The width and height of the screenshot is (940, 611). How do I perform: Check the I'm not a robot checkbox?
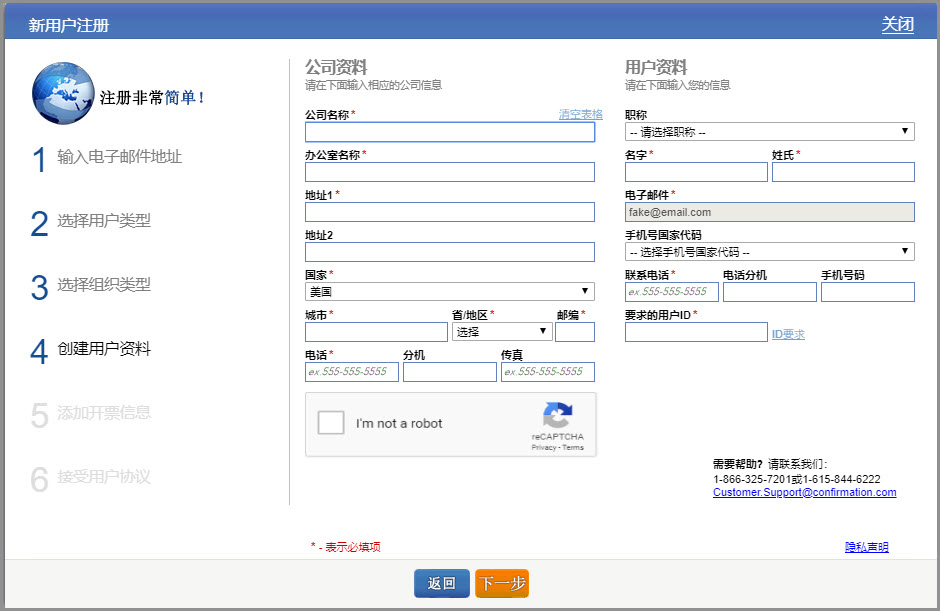coord(331,423)
